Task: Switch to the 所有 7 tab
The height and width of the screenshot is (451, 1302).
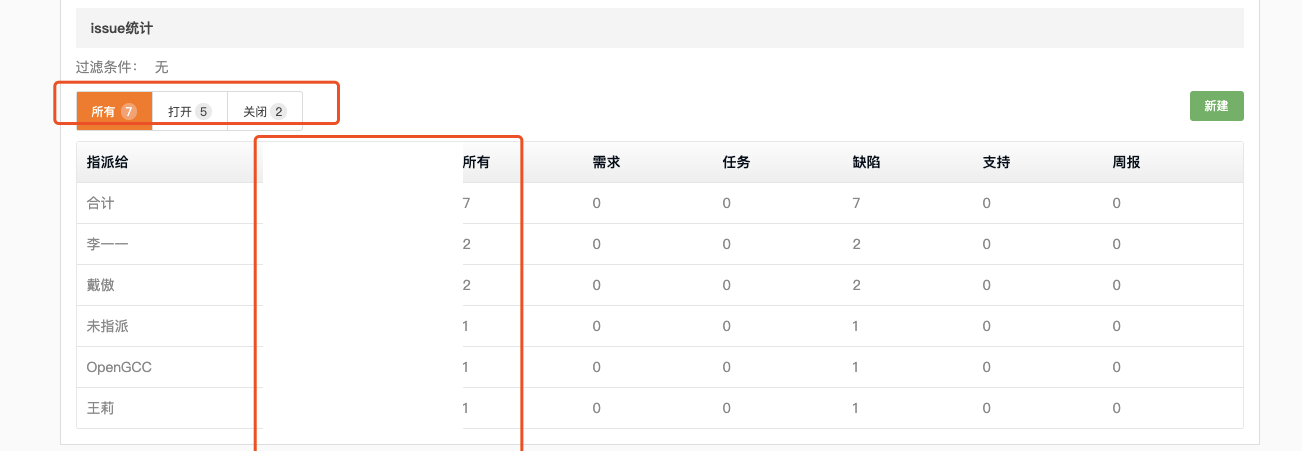Action: pos(114,111)
